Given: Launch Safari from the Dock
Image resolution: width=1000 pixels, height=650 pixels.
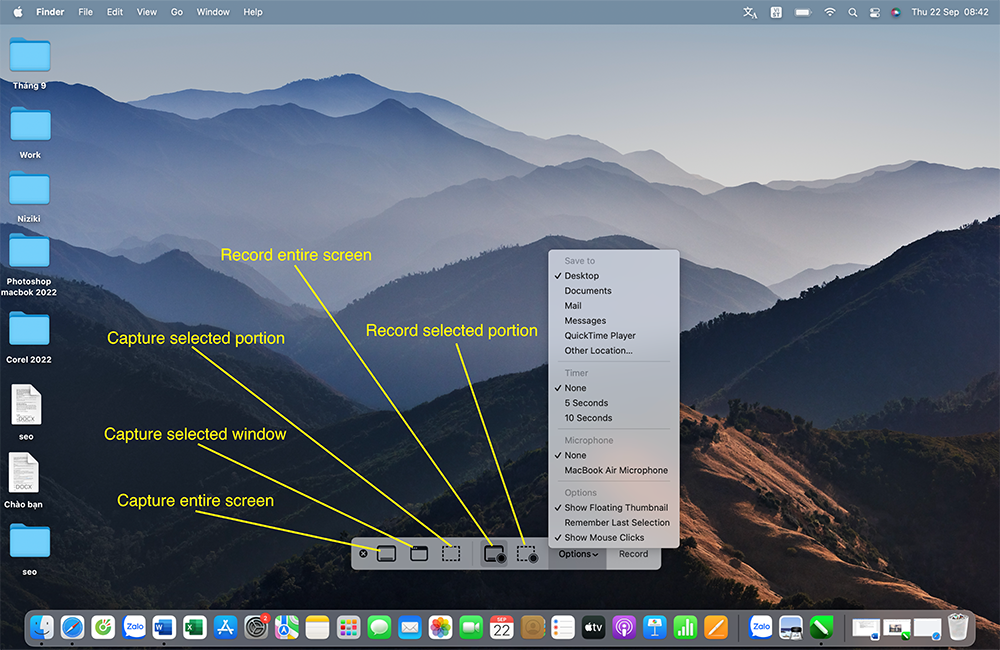Looking at the screenshot, I should (72, 628).
